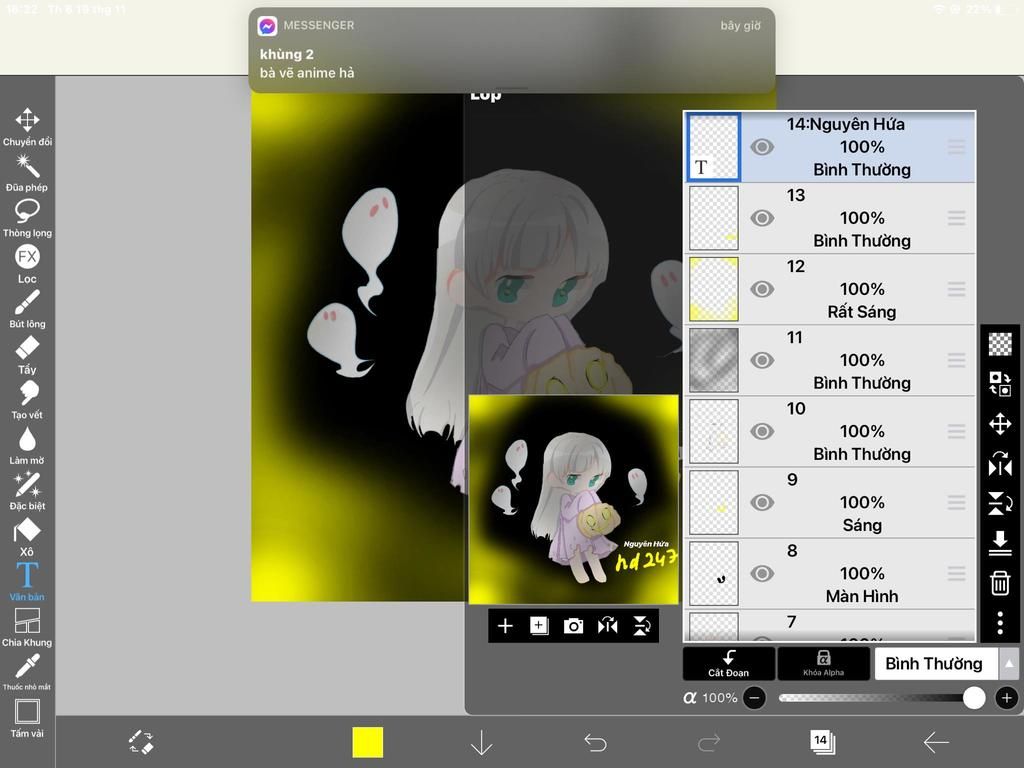Open the yellow current color swatch
Screen dimensions: 1024x768
368,743
